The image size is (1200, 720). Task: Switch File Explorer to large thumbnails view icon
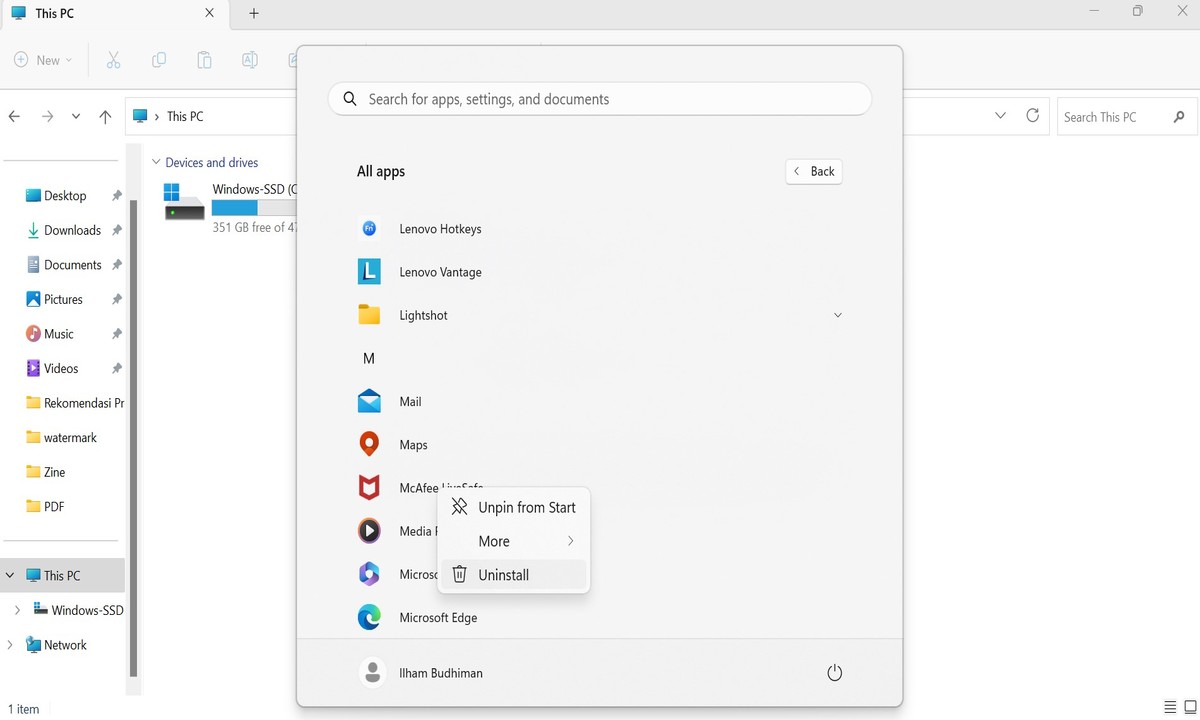[x=1190, y=708]
